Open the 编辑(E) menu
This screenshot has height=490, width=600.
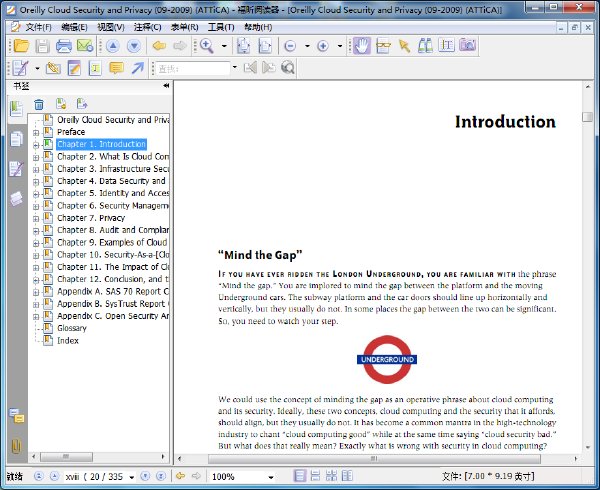click(x=74, y=27)
